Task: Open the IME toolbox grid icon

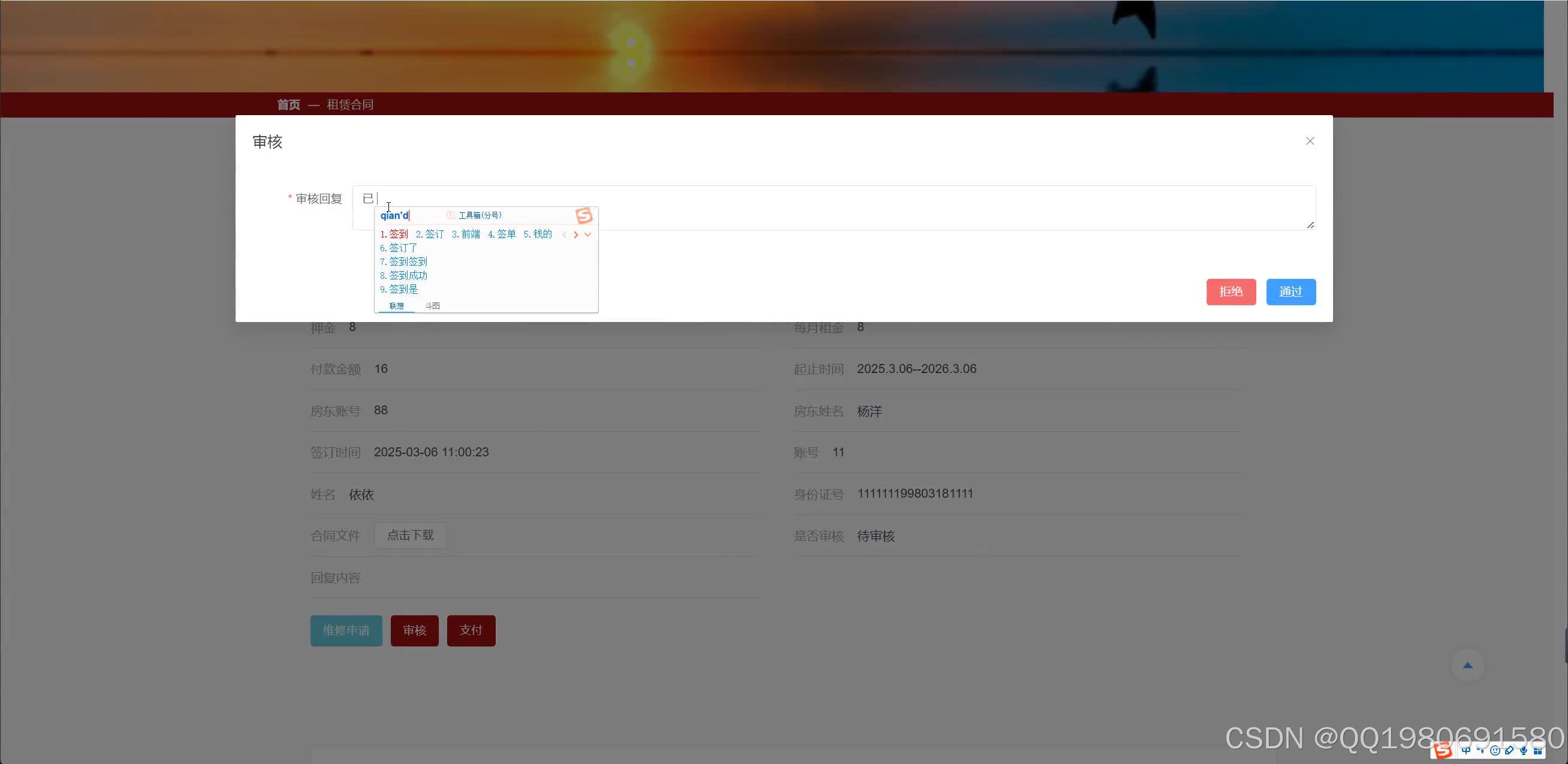Action: tap(1537, 751)
